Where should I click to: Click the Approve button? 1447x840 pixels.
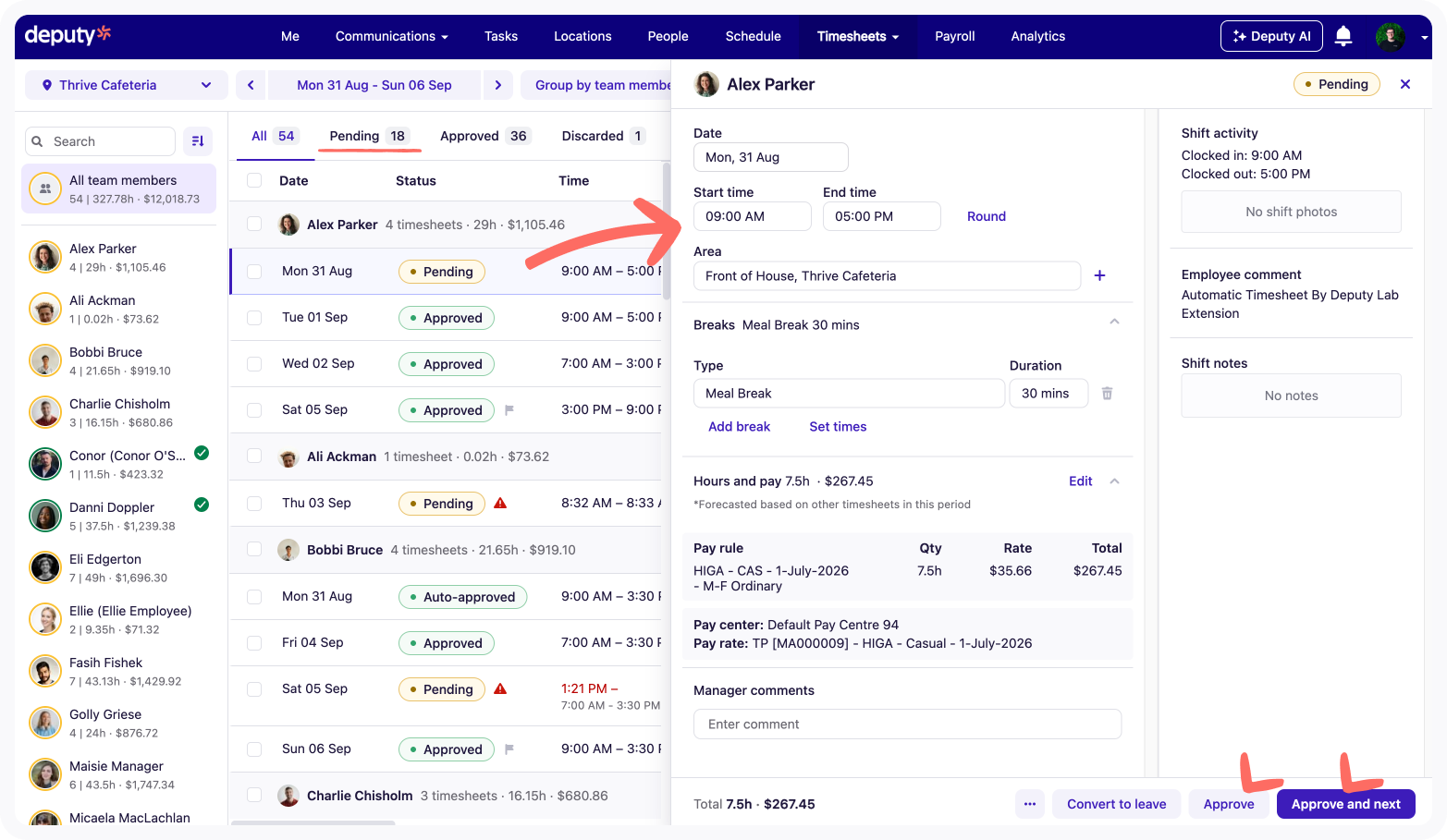[1229, 804]
